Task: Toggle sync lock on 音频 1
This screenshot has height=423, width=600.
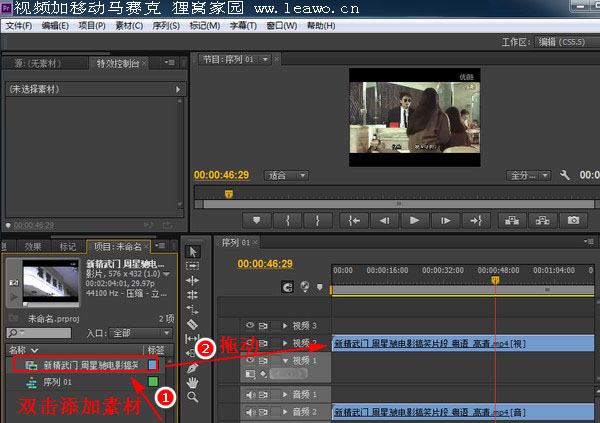Action: (263, 394)
